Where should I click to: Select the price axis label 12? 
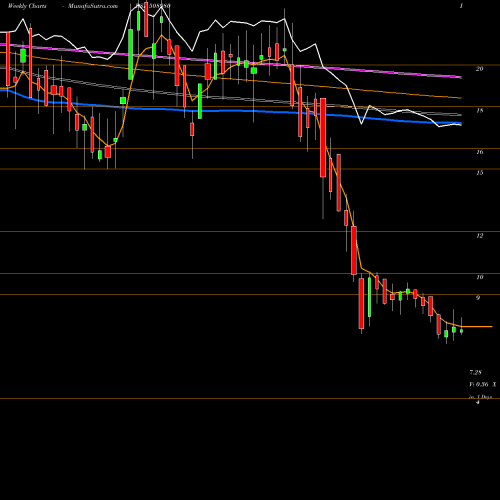479,236
